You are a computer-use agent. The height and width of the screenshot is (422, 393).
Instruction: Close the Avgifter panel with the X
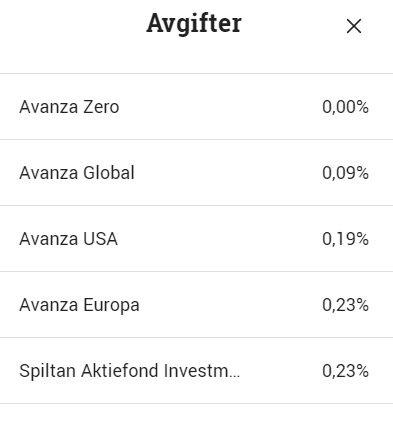point(354,26)
